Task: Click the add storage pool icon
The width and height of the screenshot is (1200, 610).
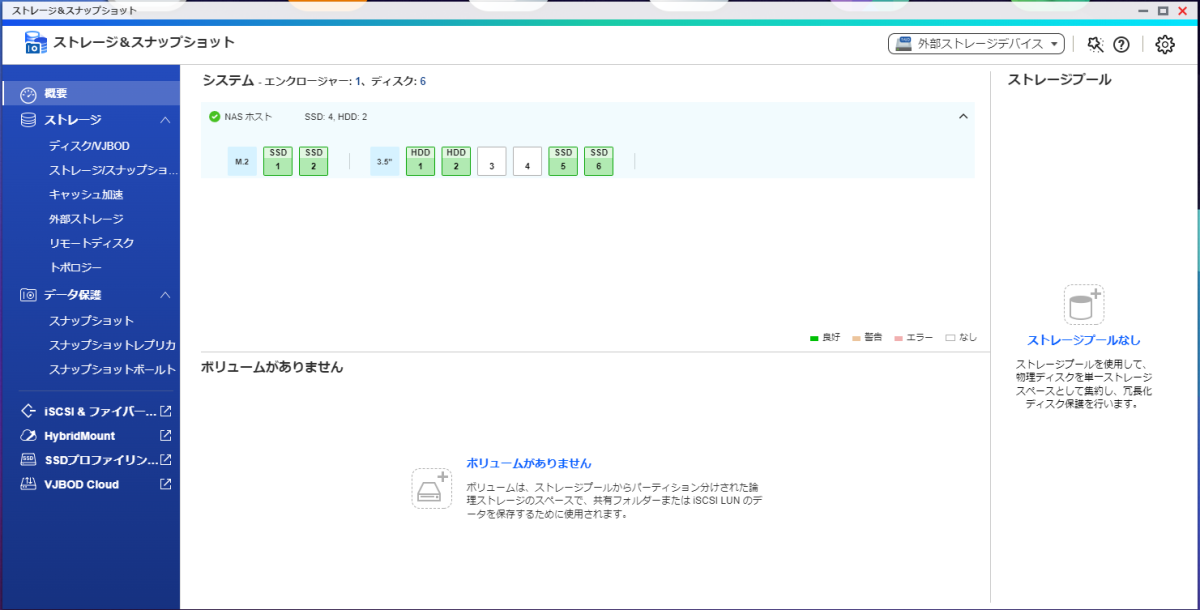Action: (1084, 304)
